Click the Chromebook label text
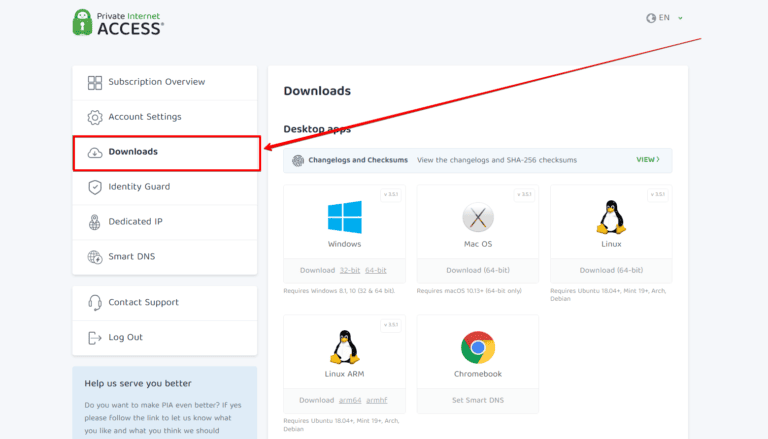Viewport: 768px width, 439px height. click(478, 374)
